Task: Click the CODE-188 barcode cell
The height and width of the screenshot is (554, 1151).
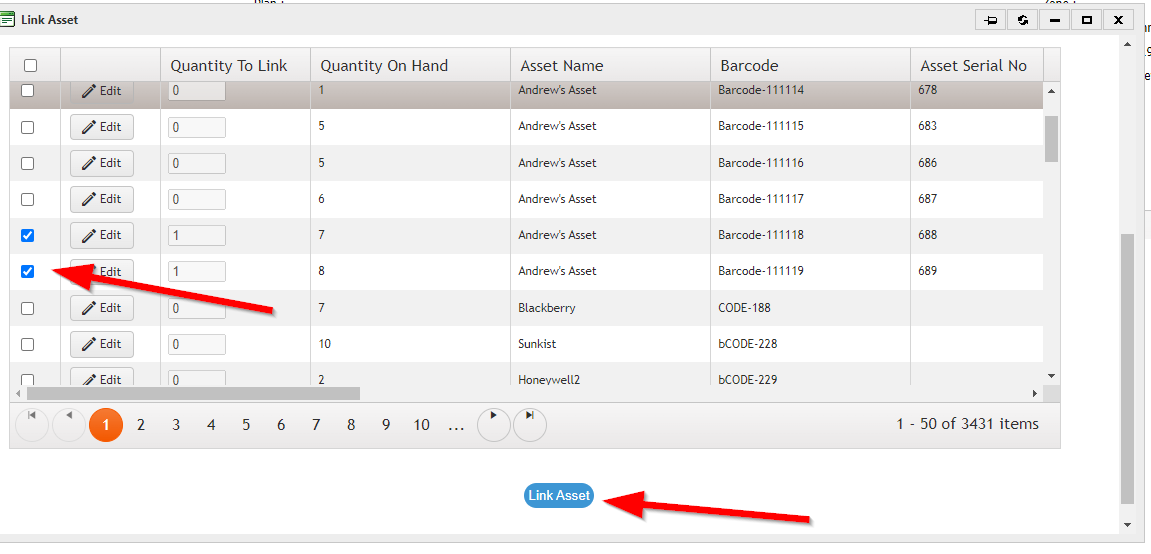Action: [810, 308]
